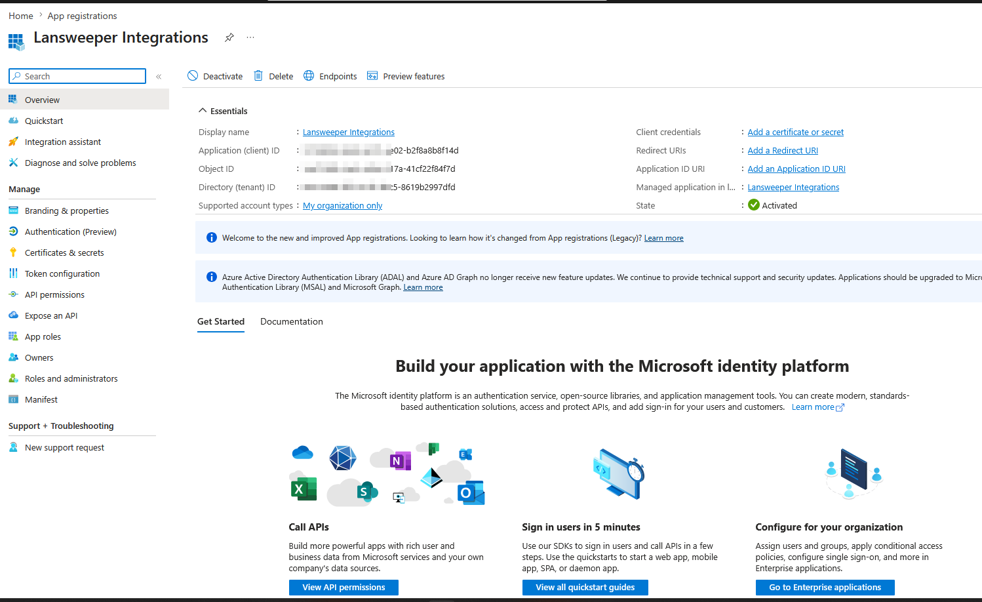Click the Certificates & secrets key icon

13,252
